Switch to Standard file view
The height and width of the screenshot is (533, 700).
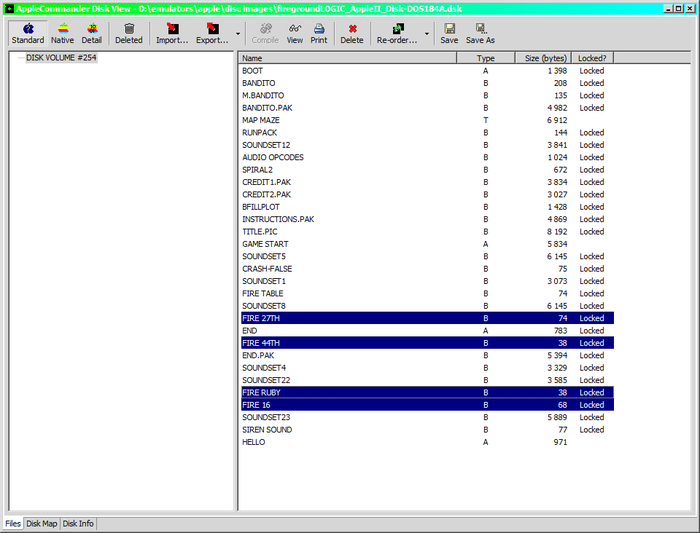27,33
